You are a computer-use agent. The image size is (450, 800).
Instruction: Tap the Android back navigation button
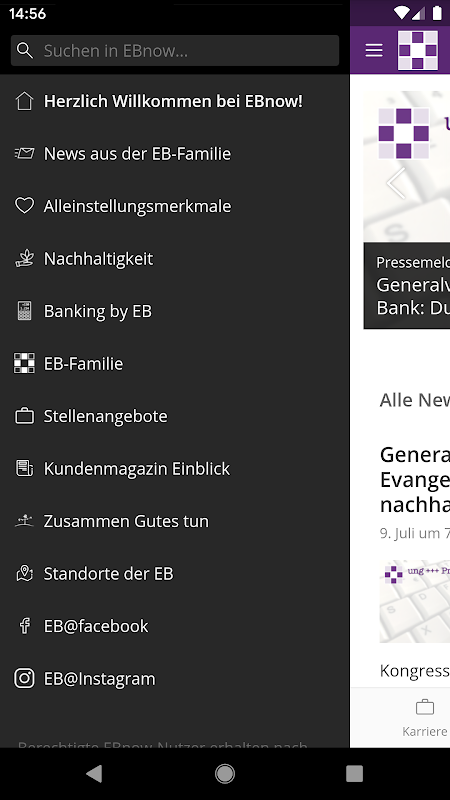[x=94, y=774]
